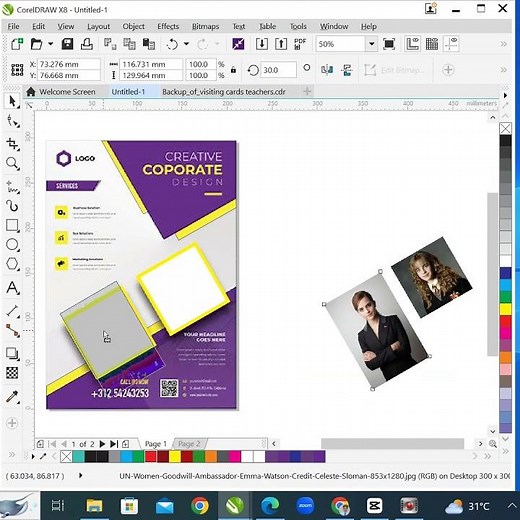The width and height of the screenshot is (520, 520).
Task: Choose the Crop tool
Action: 12,144
